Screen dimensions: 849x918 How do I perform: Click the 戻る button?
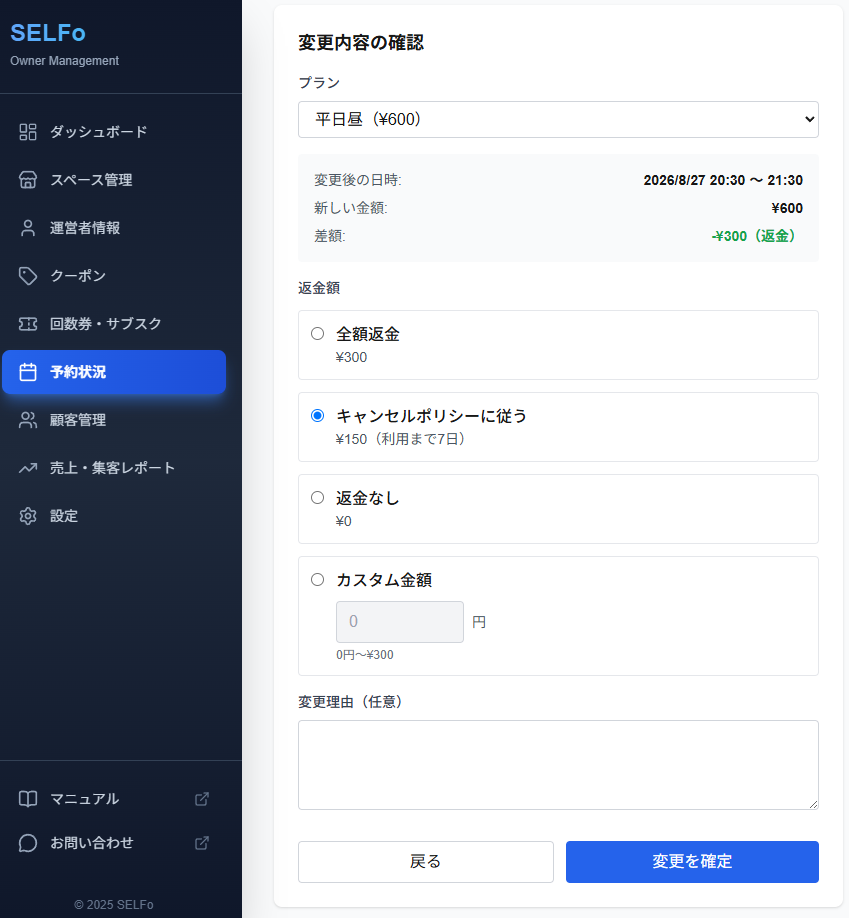point(426,862)
